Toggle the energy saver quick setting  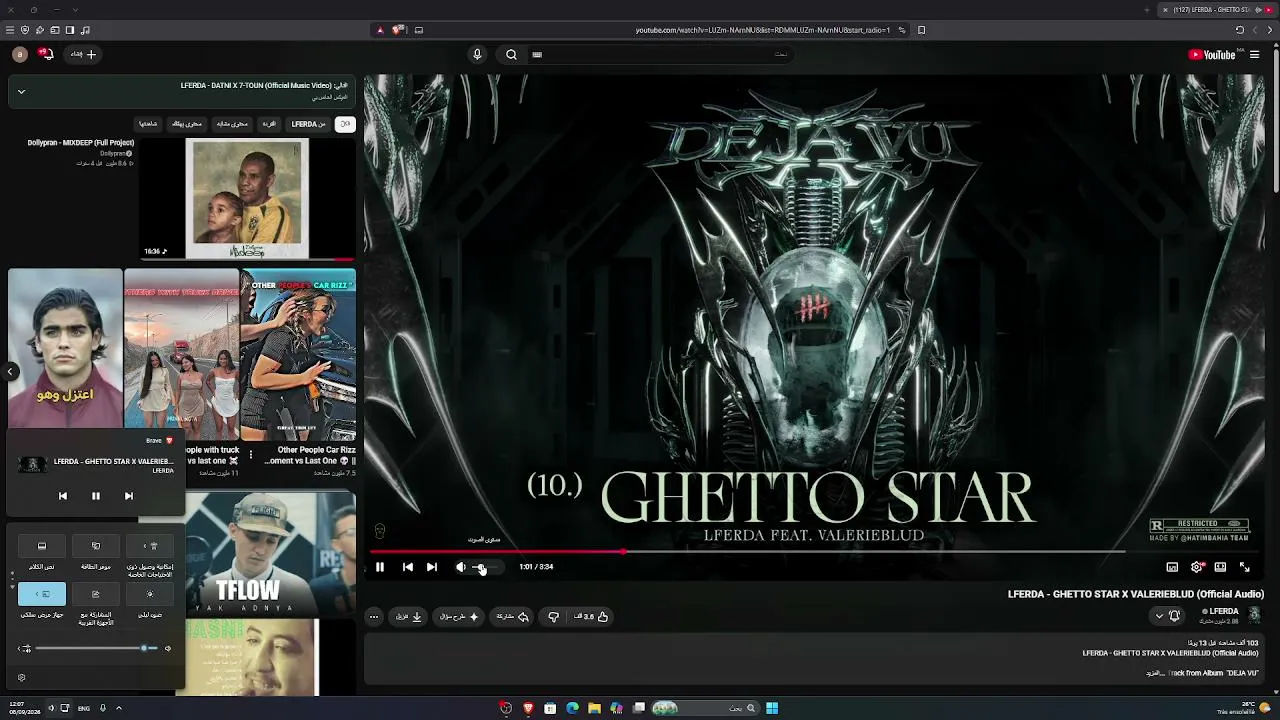(x=96, y=546)
